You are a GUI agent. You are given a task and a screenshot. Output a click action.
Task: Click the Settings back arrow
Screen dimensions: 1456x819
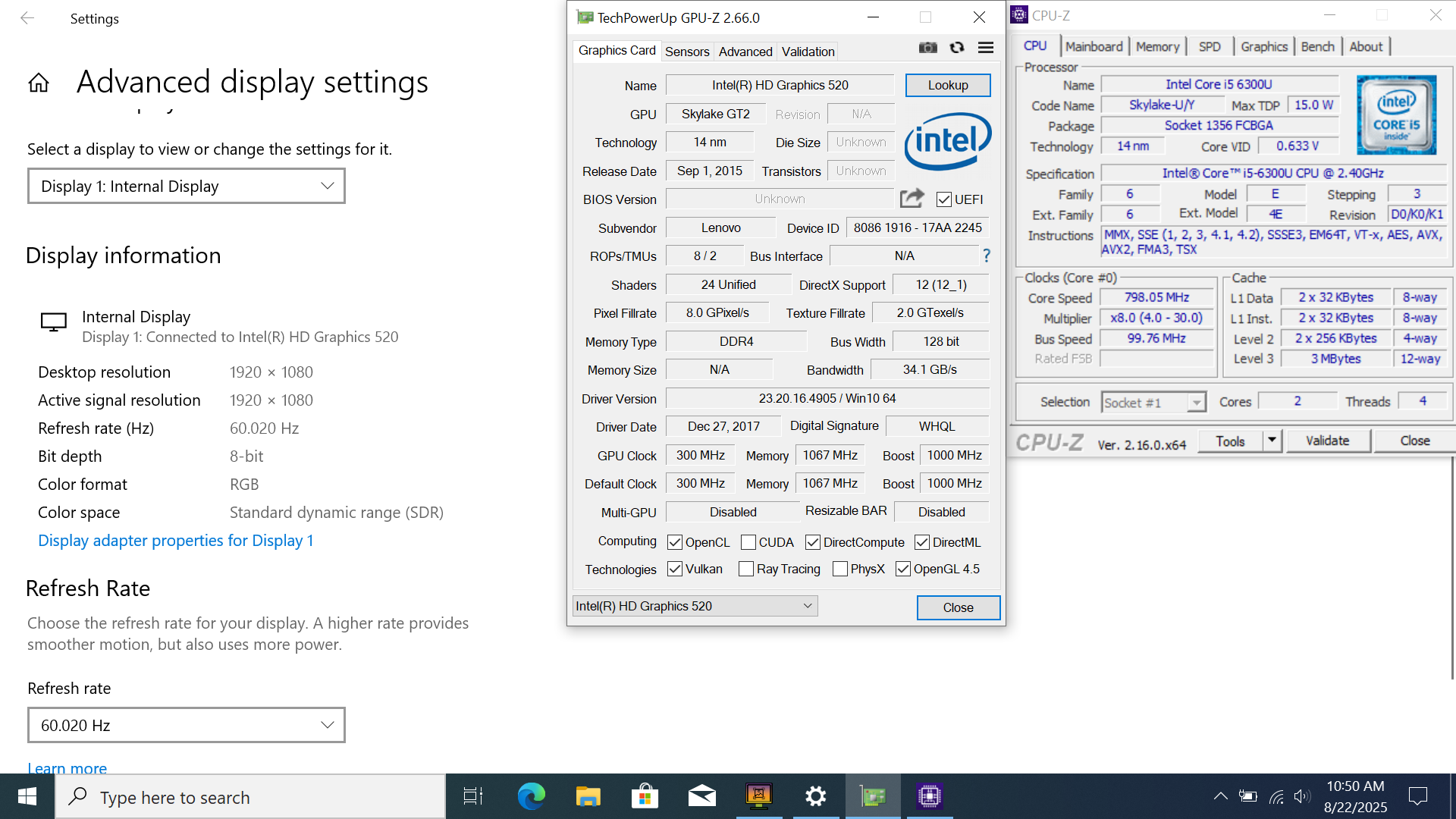(x=27, y=18)
